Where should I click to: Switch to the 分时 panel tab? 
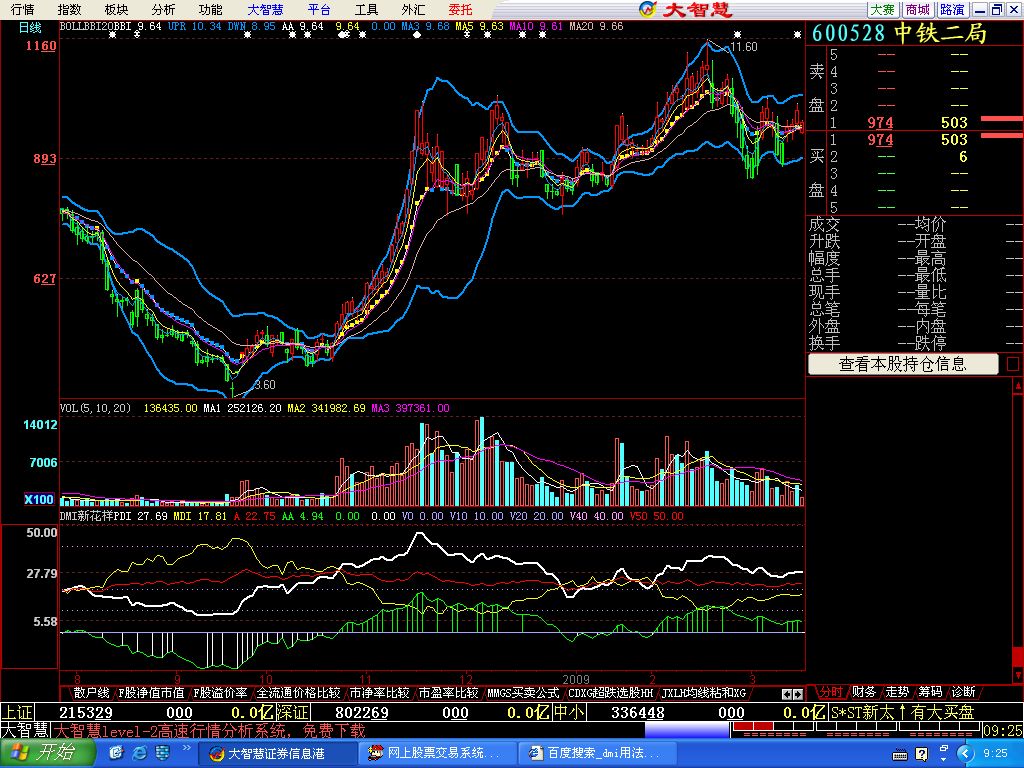pyautogui.click(x=831, y=692)
